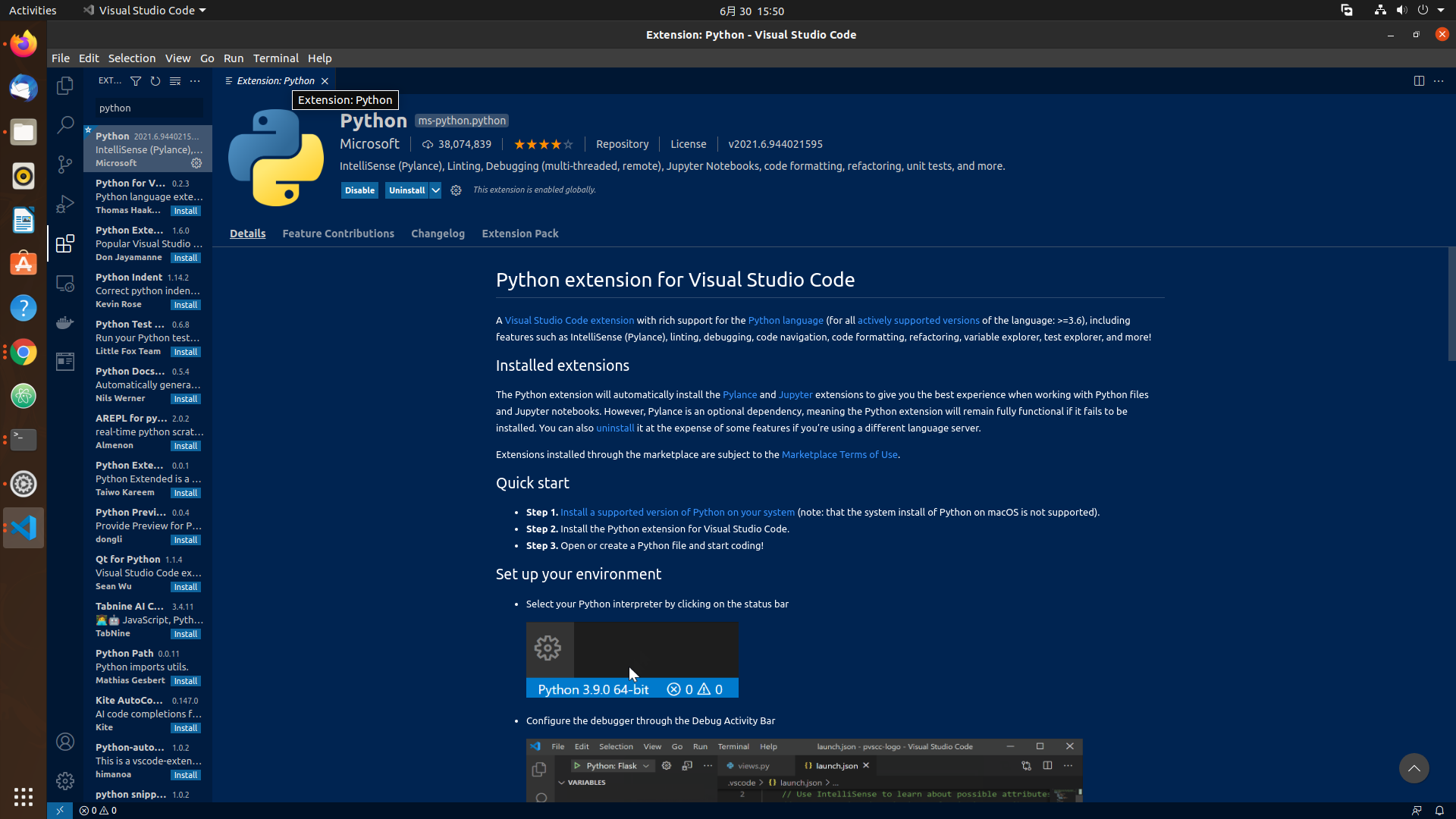Open the Search view in activity bar

point(65,125)
